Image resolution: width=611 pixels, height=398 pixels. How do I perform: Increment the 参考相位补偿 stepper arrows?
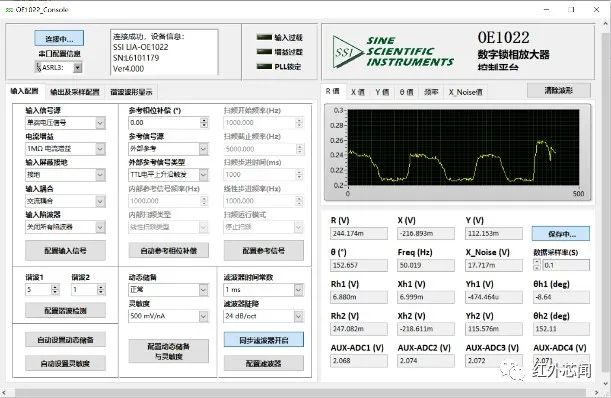click(204, 123)
